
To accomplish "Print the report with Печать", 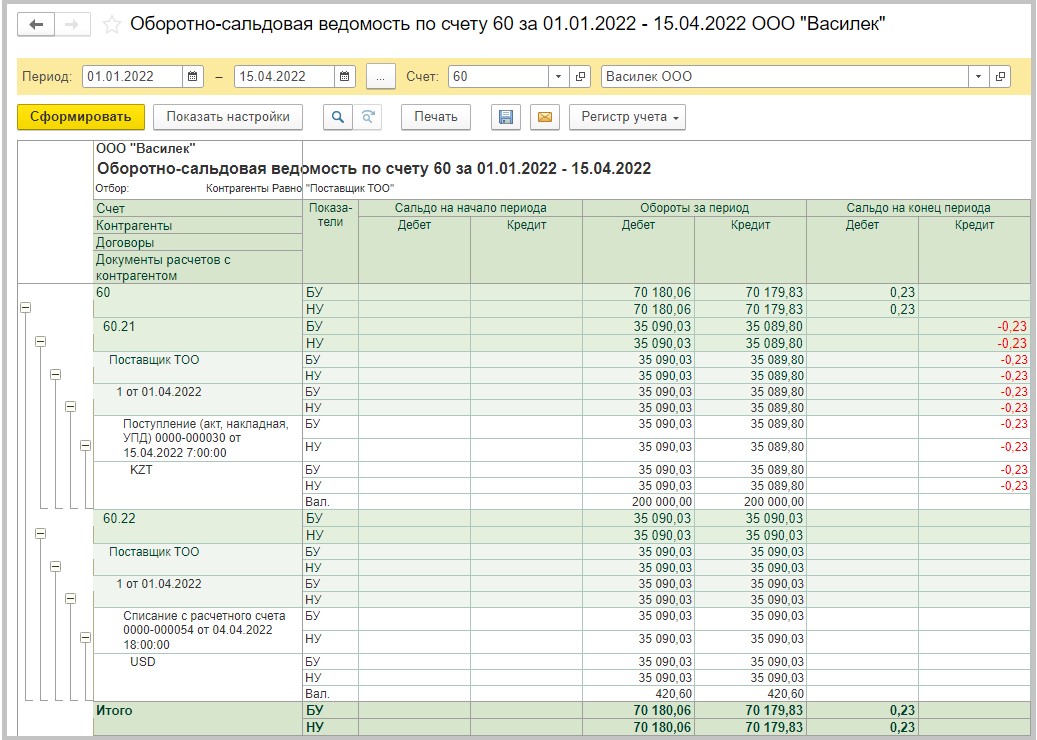I will click(436, 117).
